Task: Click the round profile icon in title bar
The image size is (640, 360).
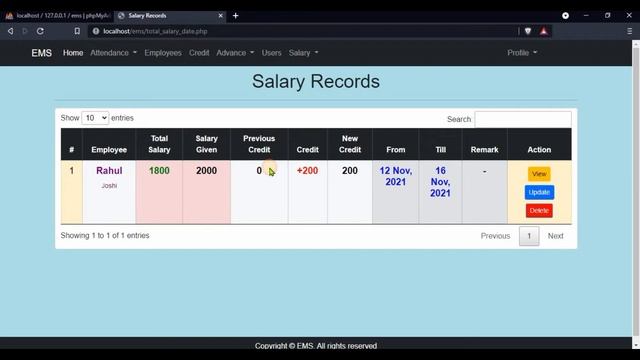Action: click(x=565, y=16)
